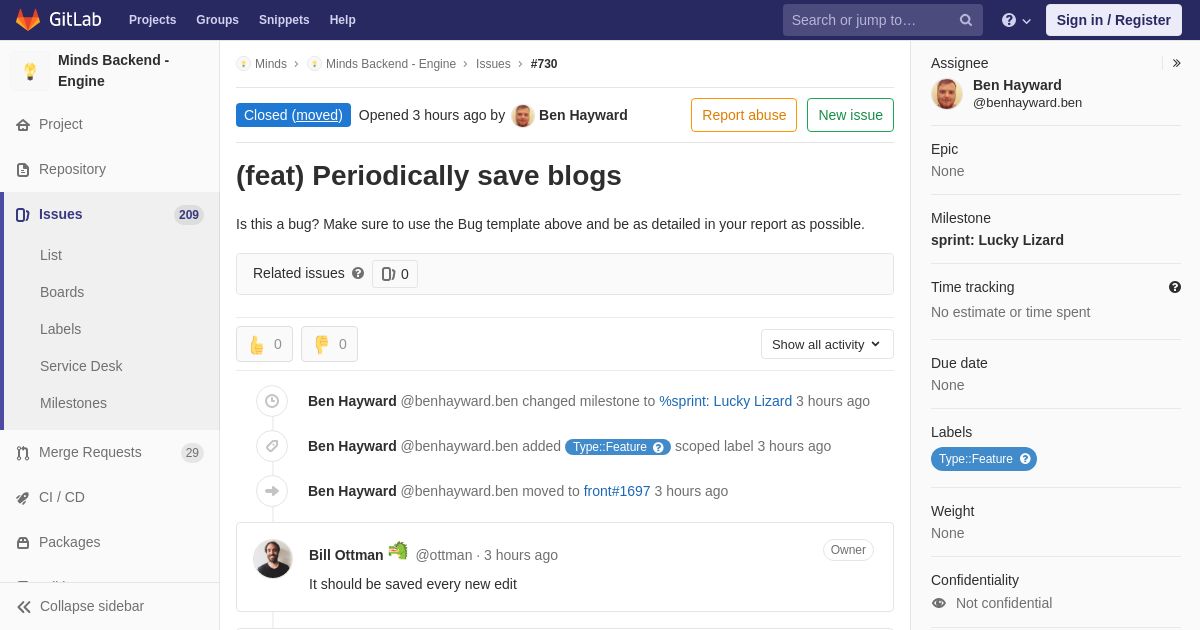Viewport: 1200px width, 630px height.
Task: Open the Projects menu in navbar
Action: tap(152, 20)
